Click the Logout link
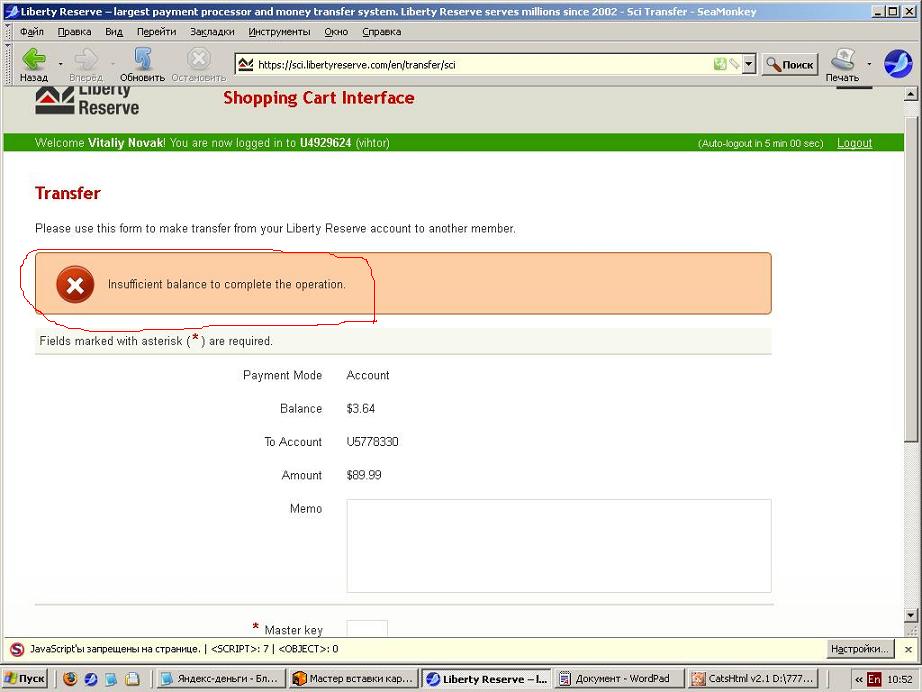This screenshot has height=692, width=922. [854, 143]
